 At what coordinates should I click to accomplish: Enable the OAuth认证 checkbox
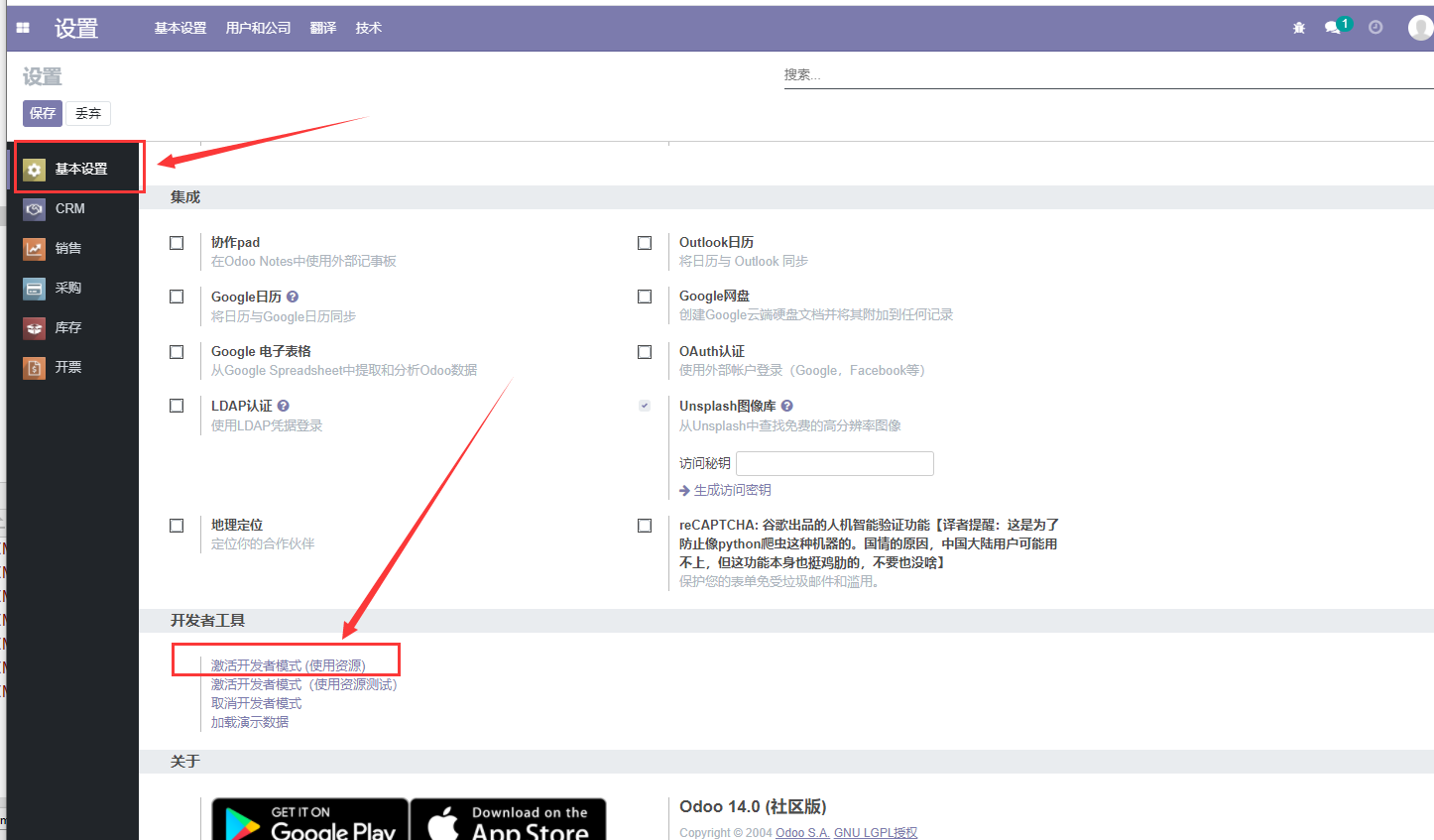click(x=645, y=351)
